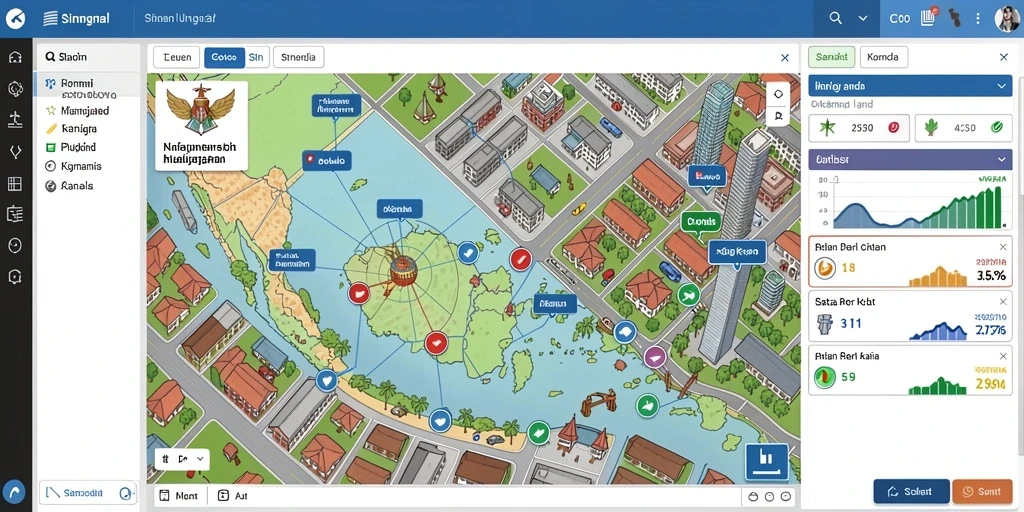1024x512 pixels.
Task: Click the clock icon in left sidebar
Action: point(15,245)
